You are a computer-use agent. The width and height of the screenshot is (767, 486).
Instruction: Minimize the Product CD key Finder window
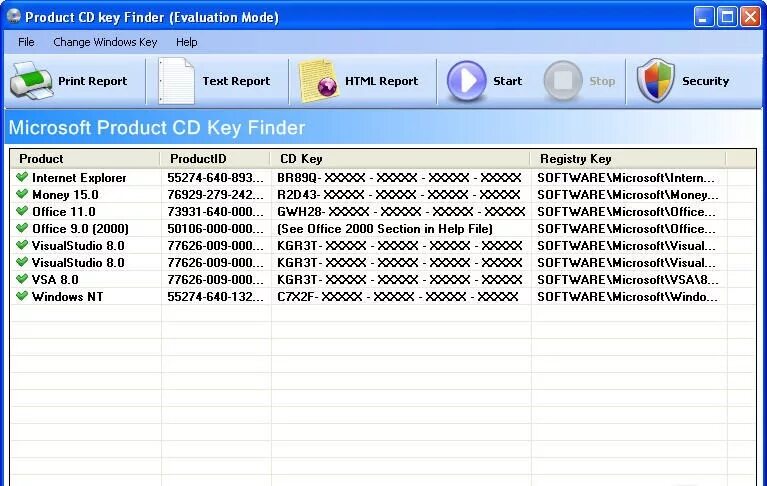(x=704, y=17)
